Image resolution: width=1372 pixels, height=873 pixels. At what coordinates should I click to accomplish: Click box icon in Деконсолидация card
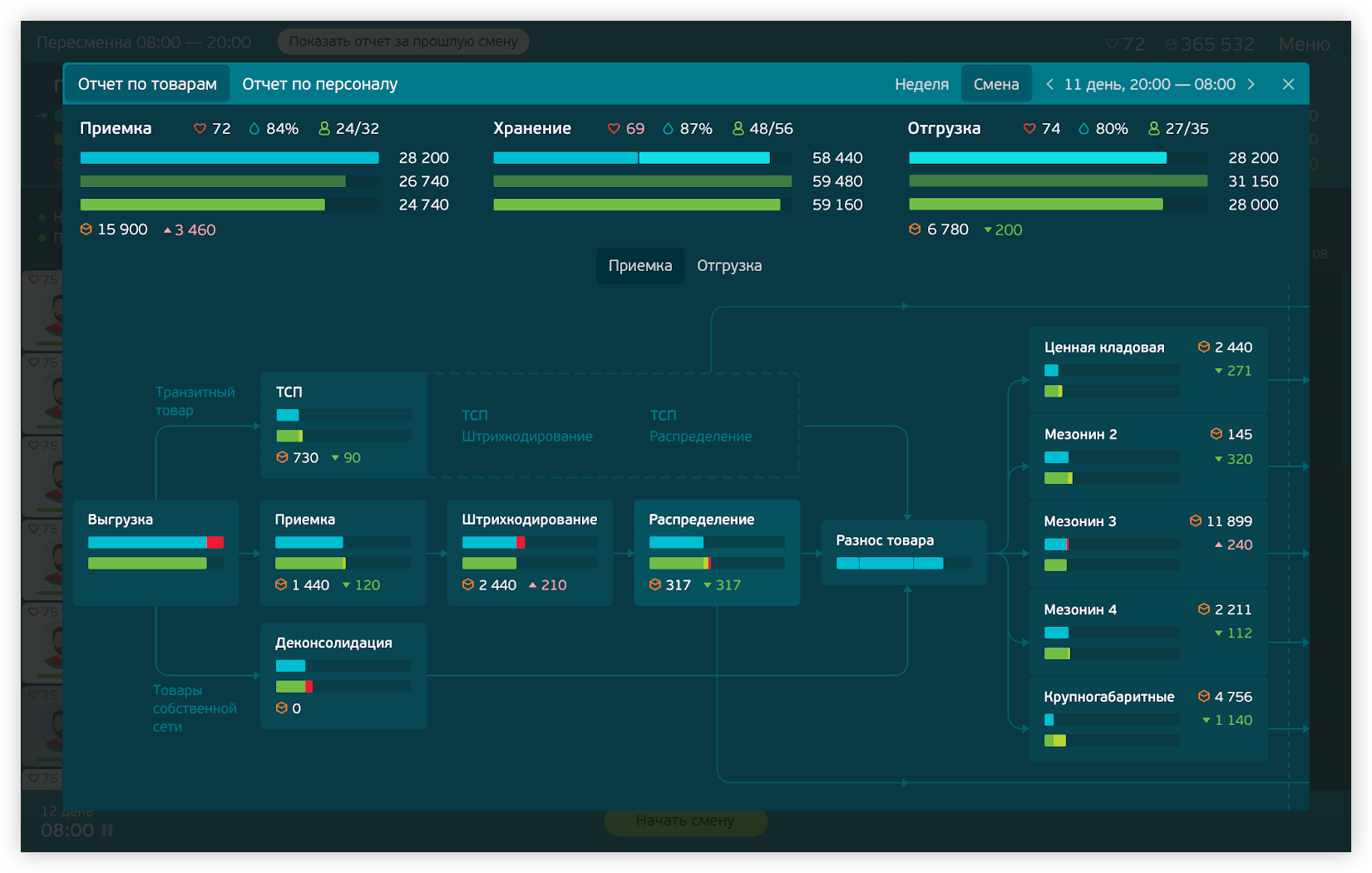pos(282,708)
